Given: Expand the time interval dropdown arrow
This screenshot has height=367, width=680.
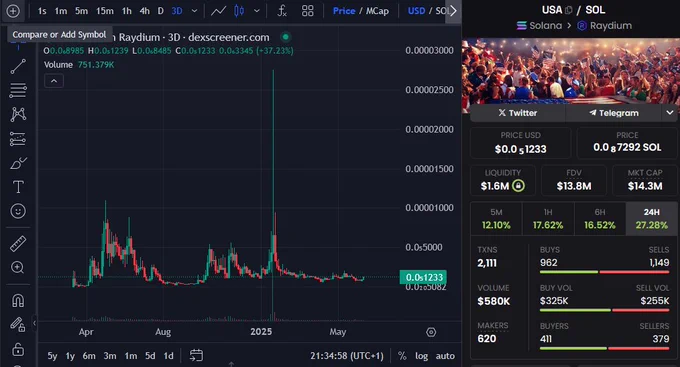Looking at the screenshot, I should [194, 11].
